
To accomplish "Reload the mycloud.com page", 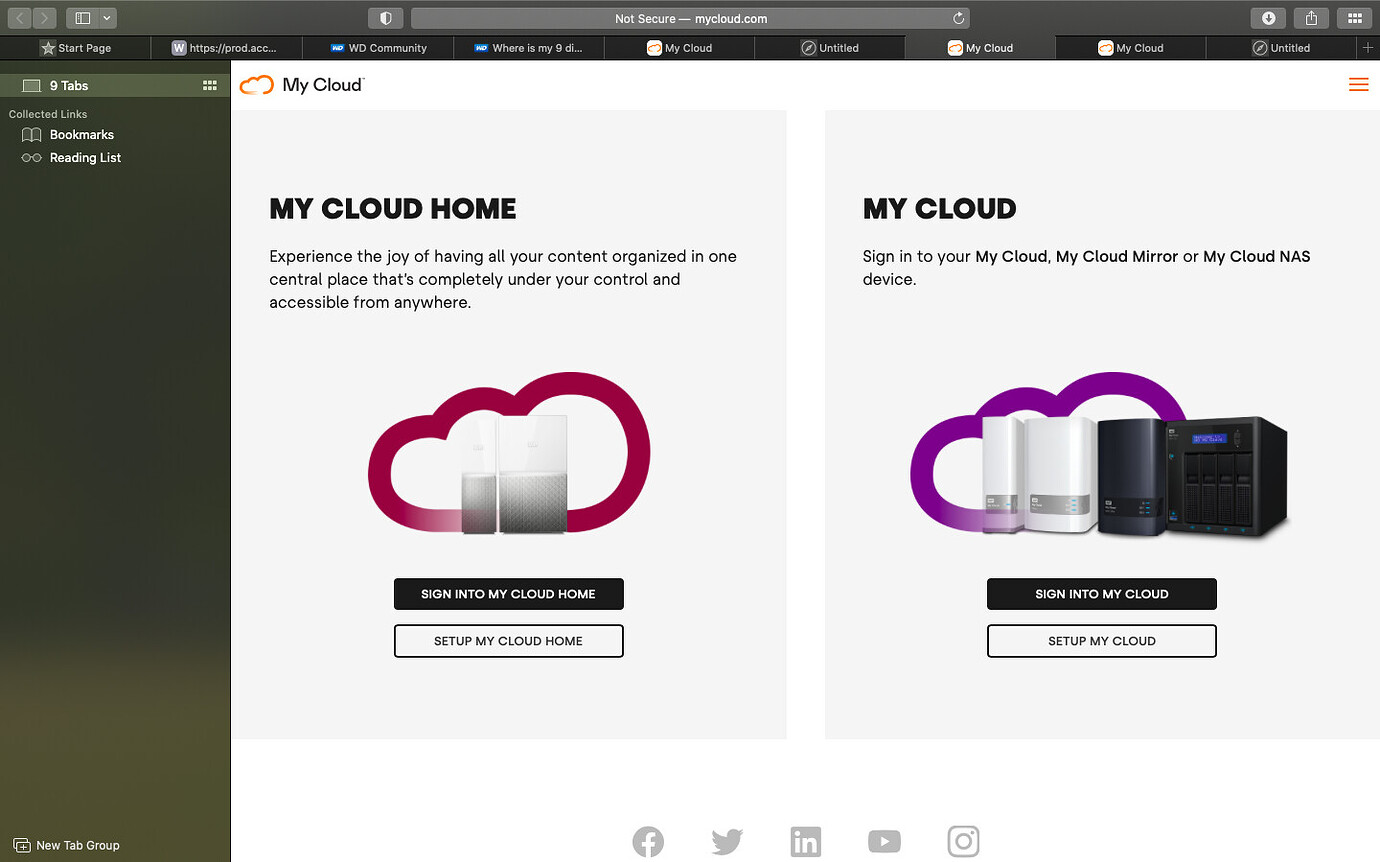I will point(957,17).
